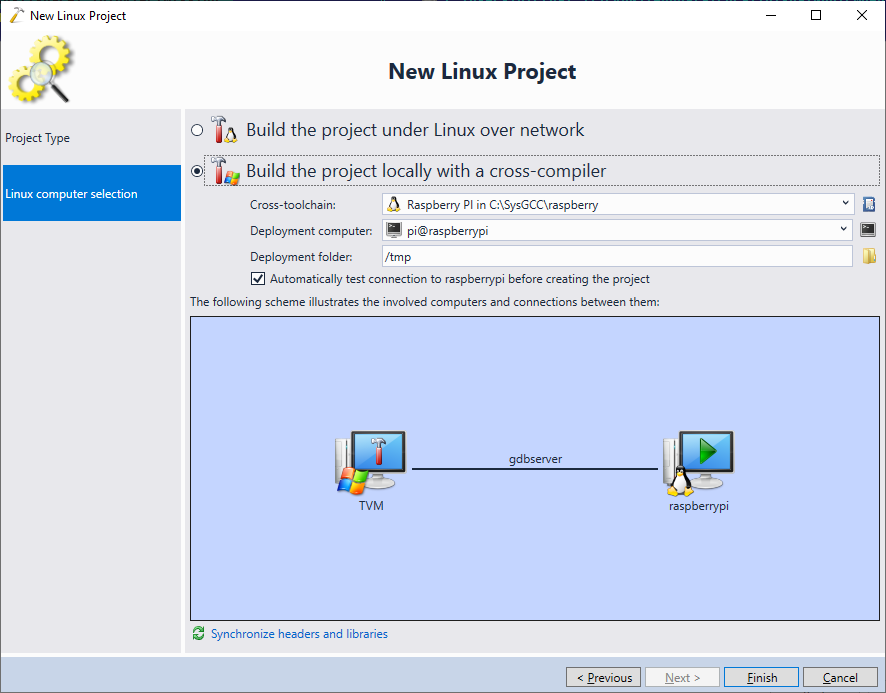Click the hammer and Windows icon for cross-compiler

[x=225, y=171]
